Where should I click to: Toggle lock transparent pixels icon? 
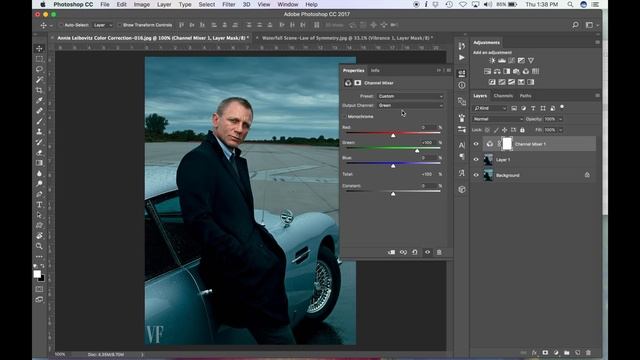pyautogui.click(x=487, y=130)
